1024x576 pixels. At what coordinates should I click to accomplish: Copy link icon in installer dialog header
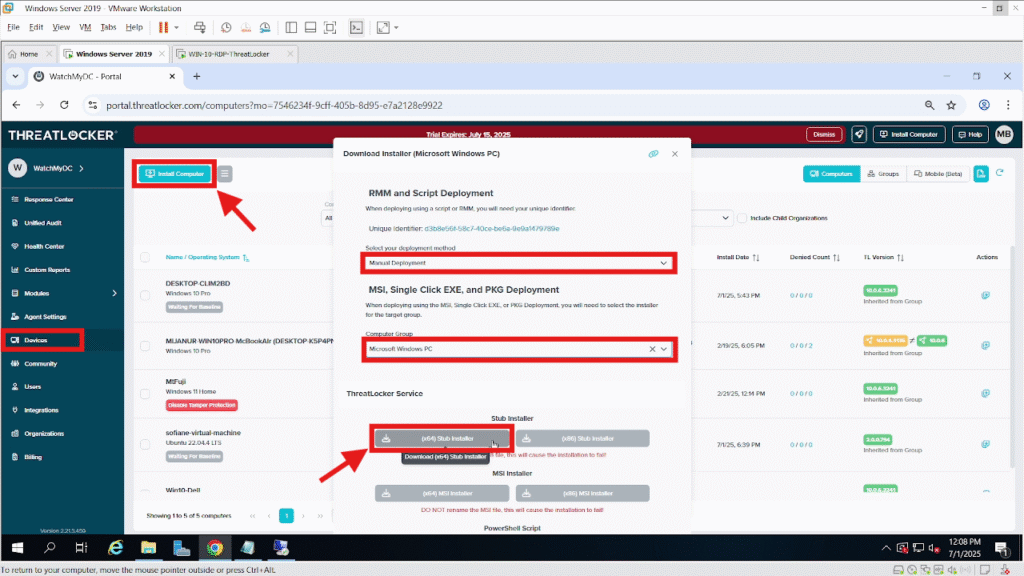(x=653, y=154)
